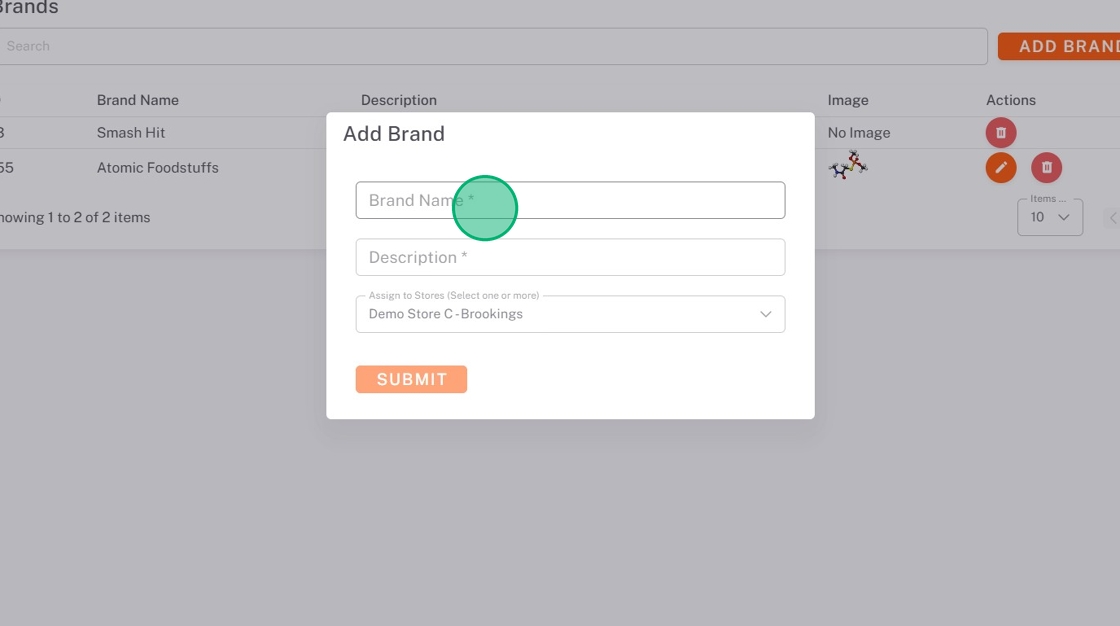
Task: Select the Atomic Foodstuffs brand name
Action: [x=158, y=167]
